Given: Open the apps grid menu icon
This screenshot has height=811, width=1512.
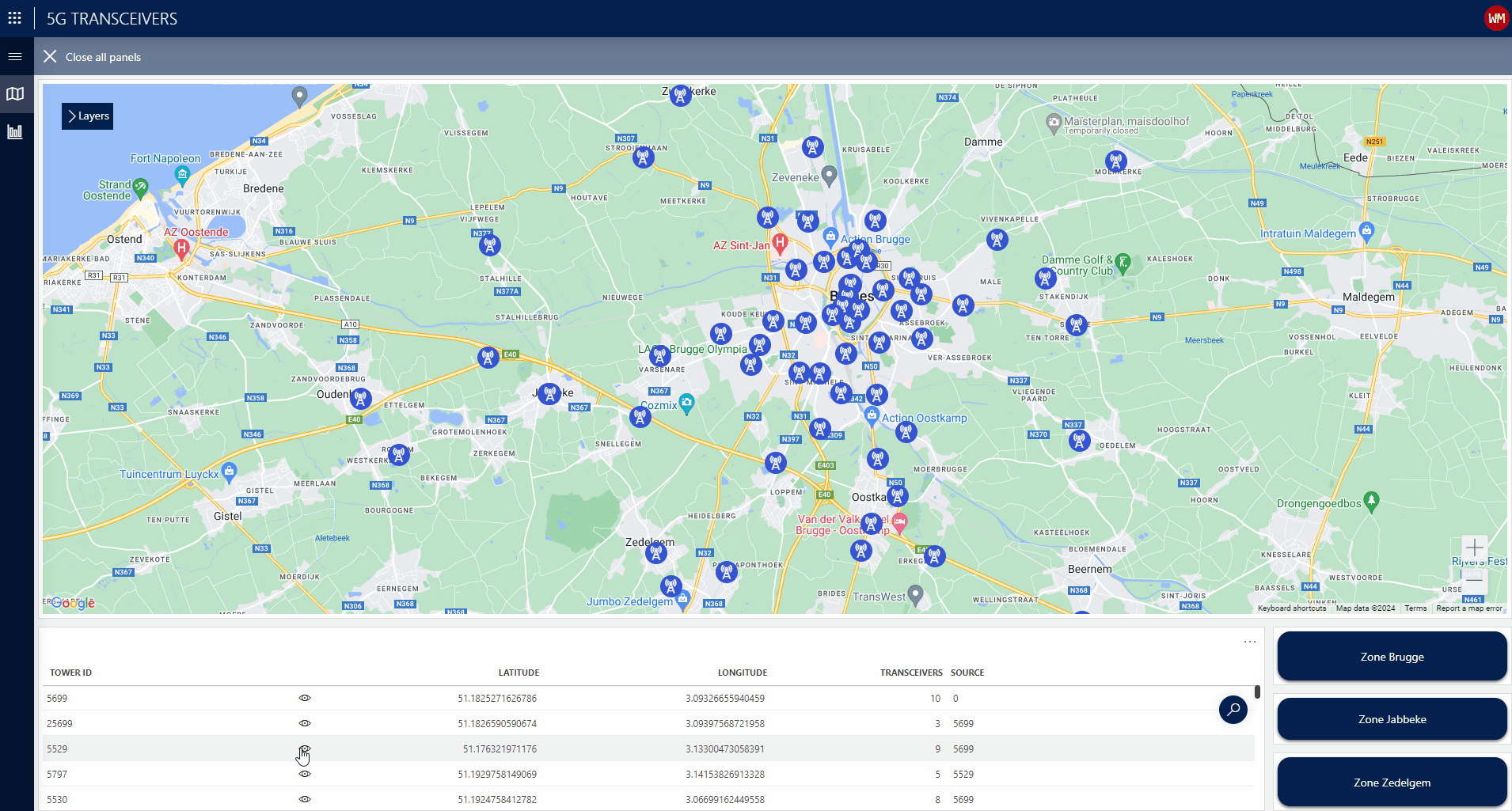Looking at the screenshot, I should click(x=14, y=17).
